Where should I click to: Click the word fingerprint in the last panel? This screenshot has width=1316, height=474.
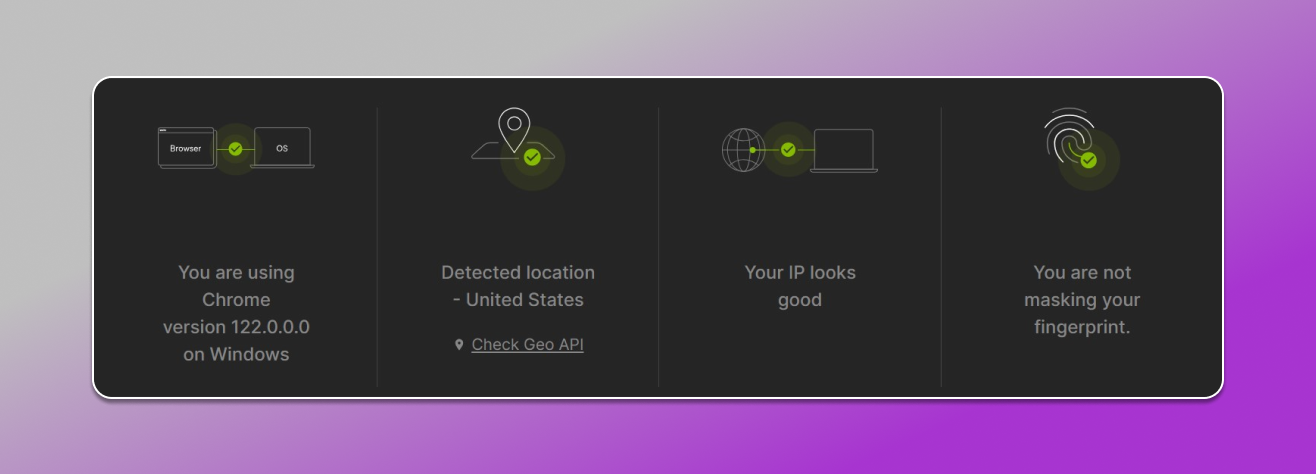pyautogui.click(x=1082, y=327)
